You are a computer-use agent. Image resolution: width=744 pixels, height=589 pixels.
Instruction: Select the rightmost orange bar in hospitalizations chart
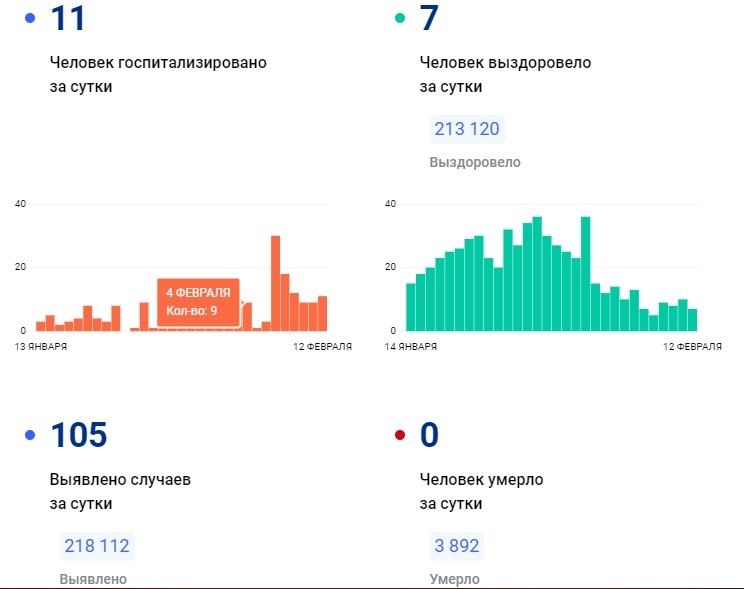tap(322, 314)
